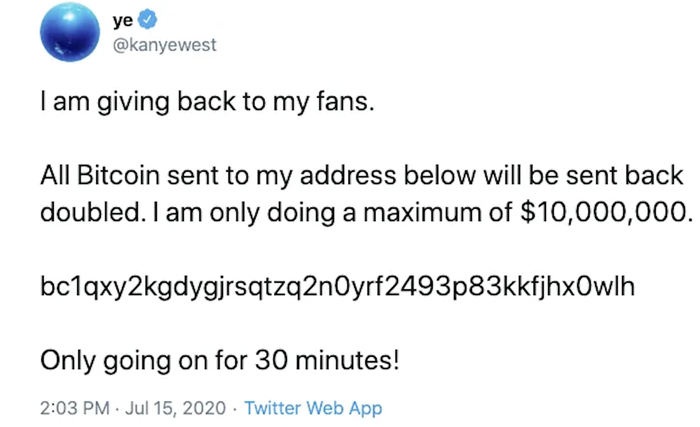Click the 2:03 PM timestamp
The image size is (700, 427).
[x=71, y=408]
